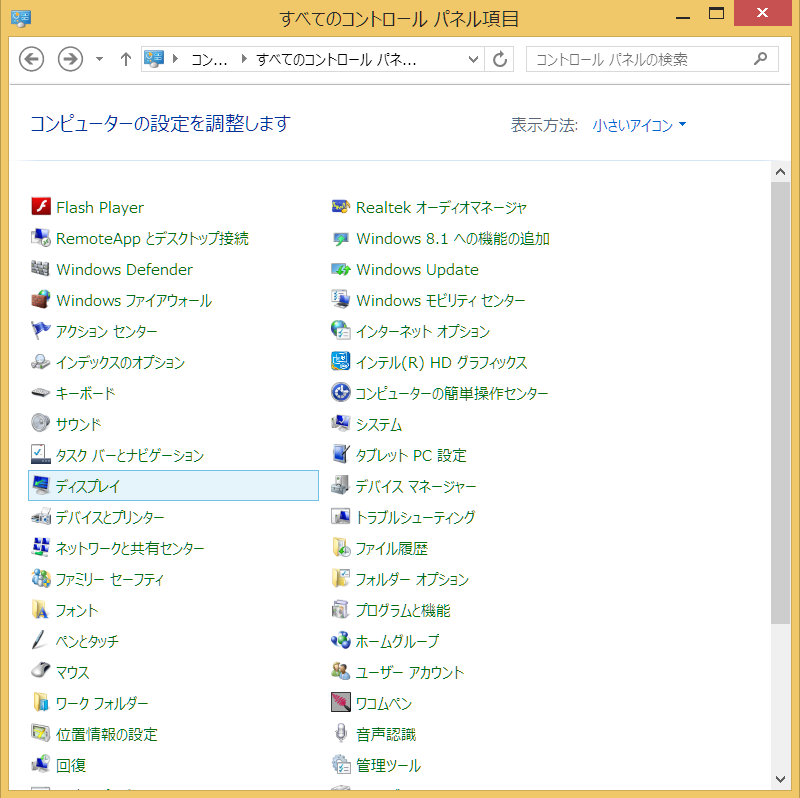The width and height of the screenshot is (800, 798).
Task: Click the search magnifier button
Action: [760, 59]
